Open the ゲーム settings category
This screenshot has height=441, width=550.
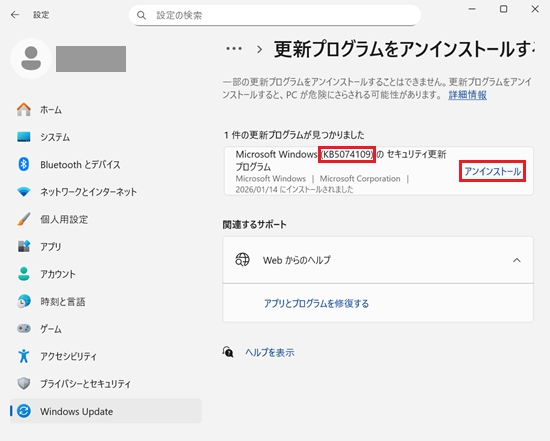point(106,328)
